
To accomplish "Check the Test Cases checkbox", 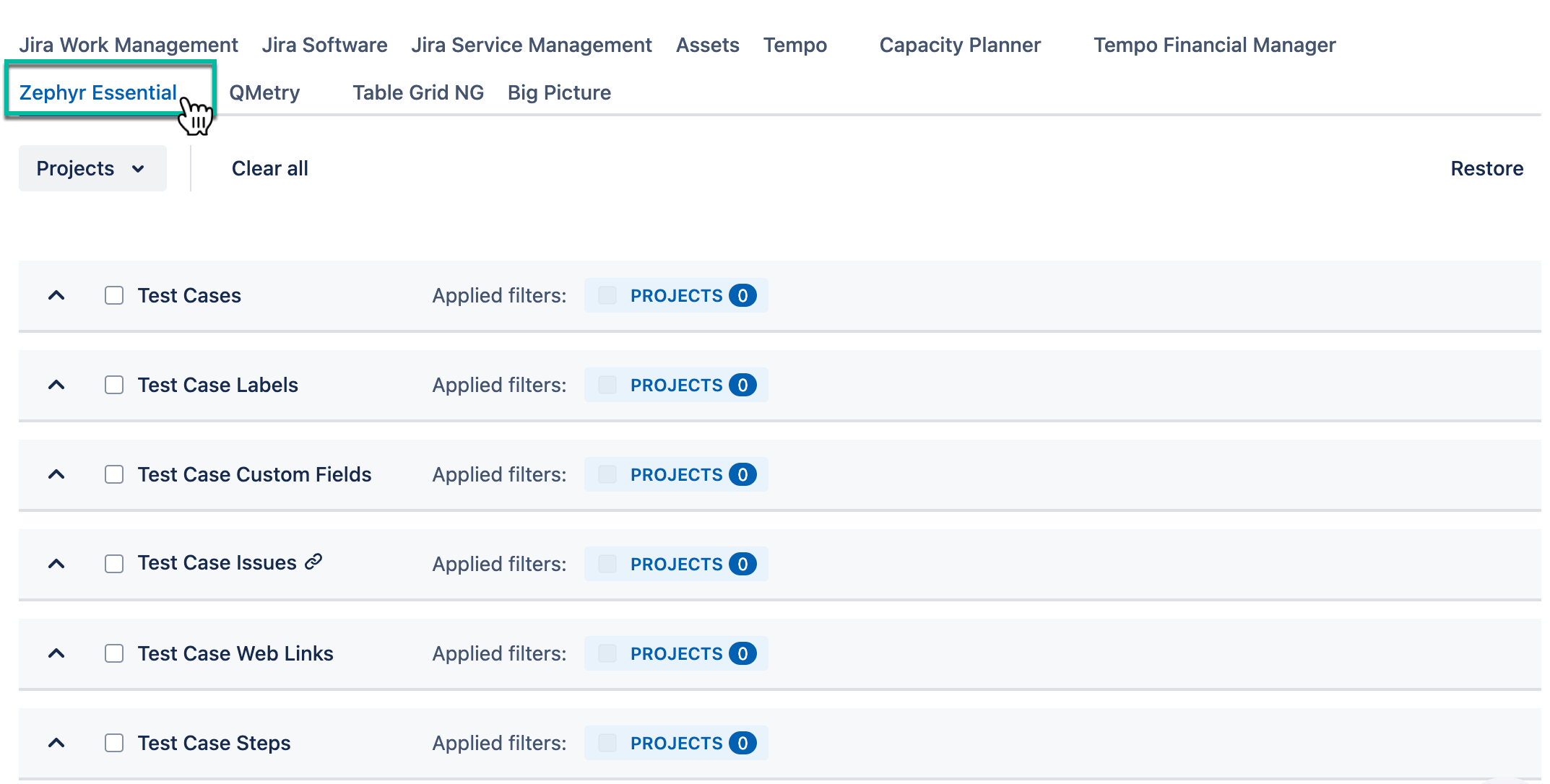I will point(114,295).
